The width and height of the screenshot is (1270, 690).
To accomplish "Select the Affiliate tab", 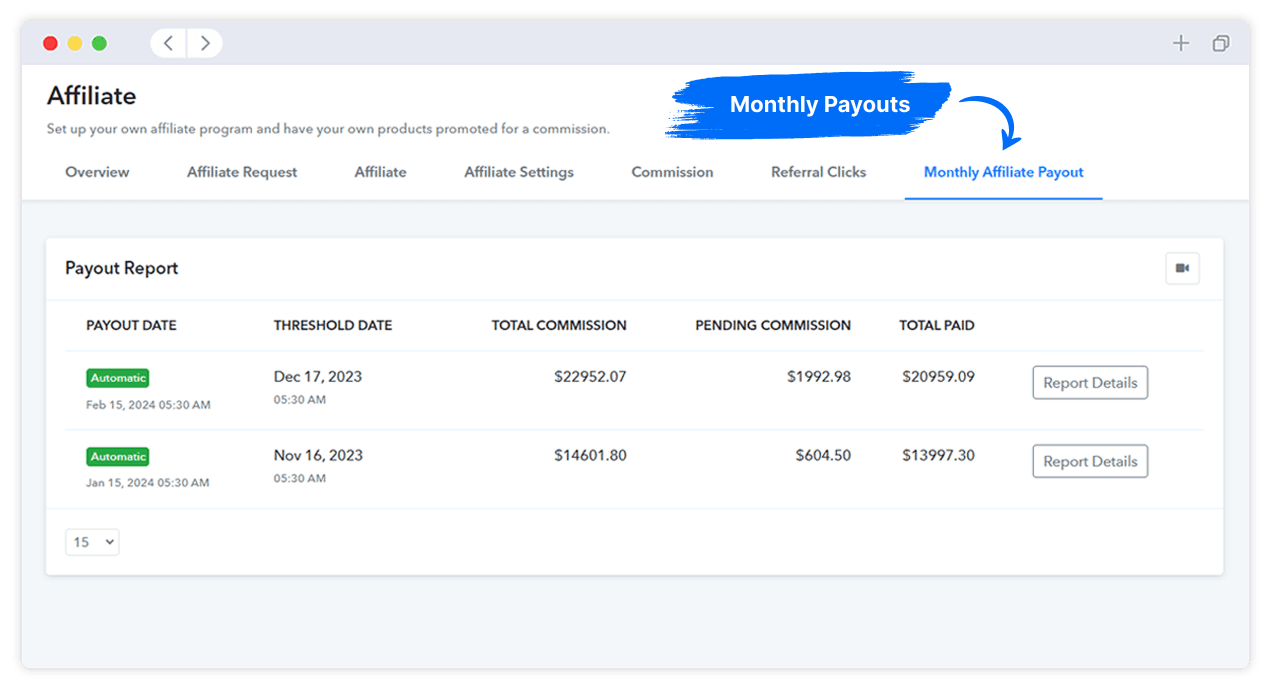I will (380, 171).
